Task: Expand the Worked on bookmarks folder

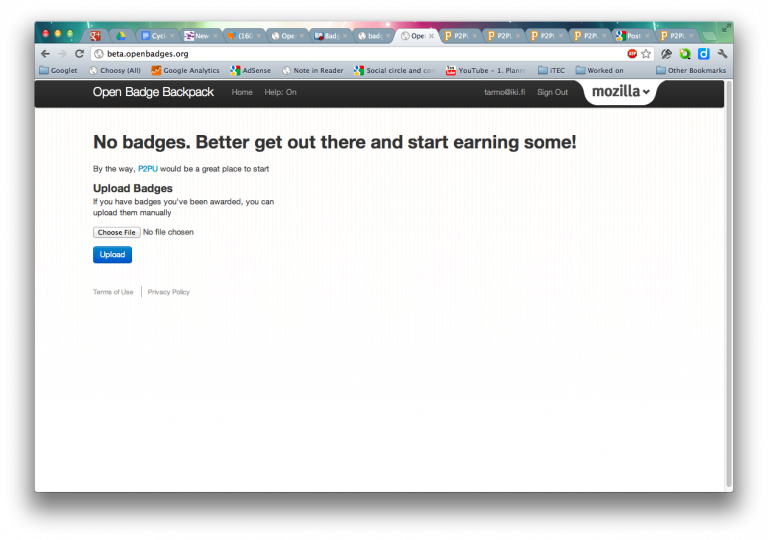Action: 600,71
